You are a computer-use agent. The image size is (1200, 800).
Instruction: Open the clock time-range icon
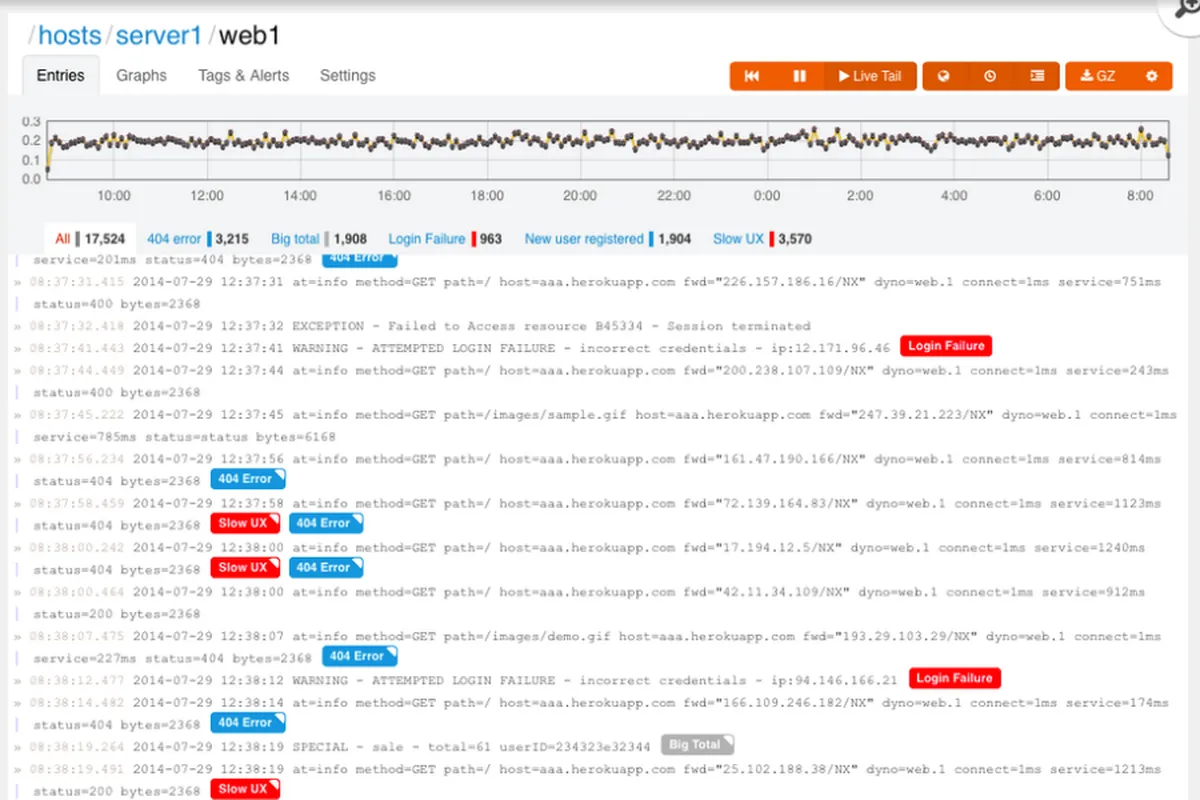(x=990, y=76)
